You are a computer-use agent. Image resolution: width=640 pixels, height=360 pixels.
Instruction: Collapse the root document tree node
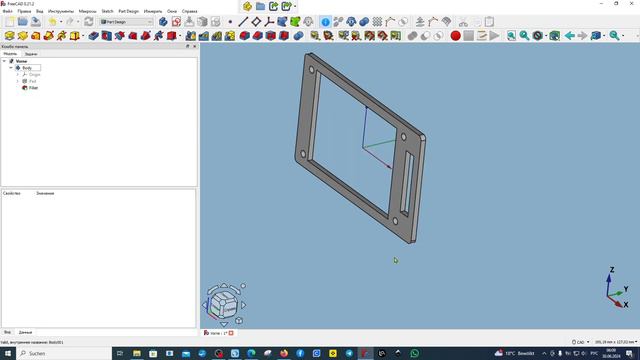(x=4, y=61)
